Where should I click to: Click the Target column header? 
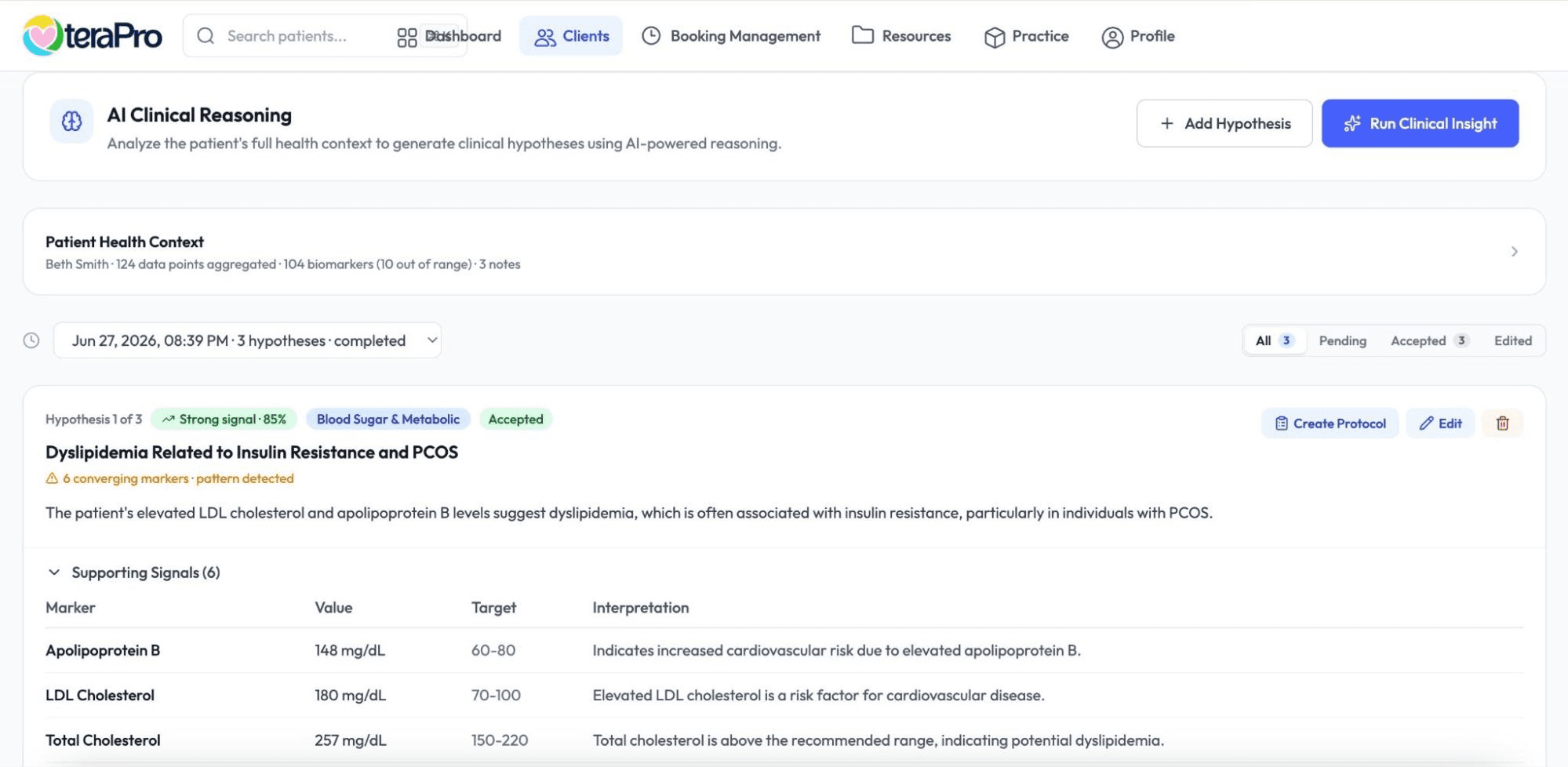pos(493,608)
